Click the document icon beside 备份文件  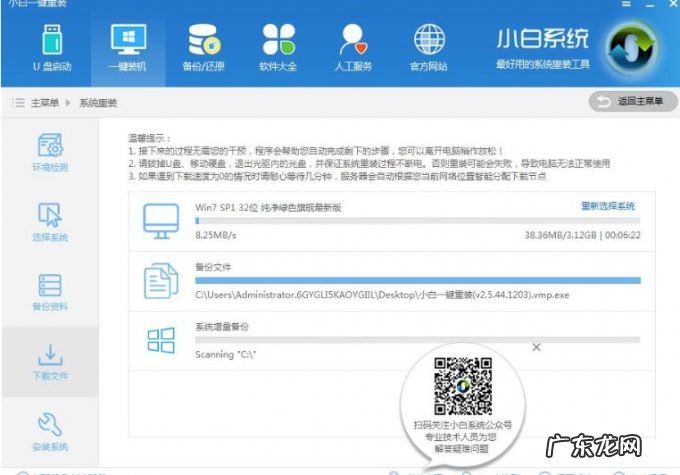tap(161, 281)
